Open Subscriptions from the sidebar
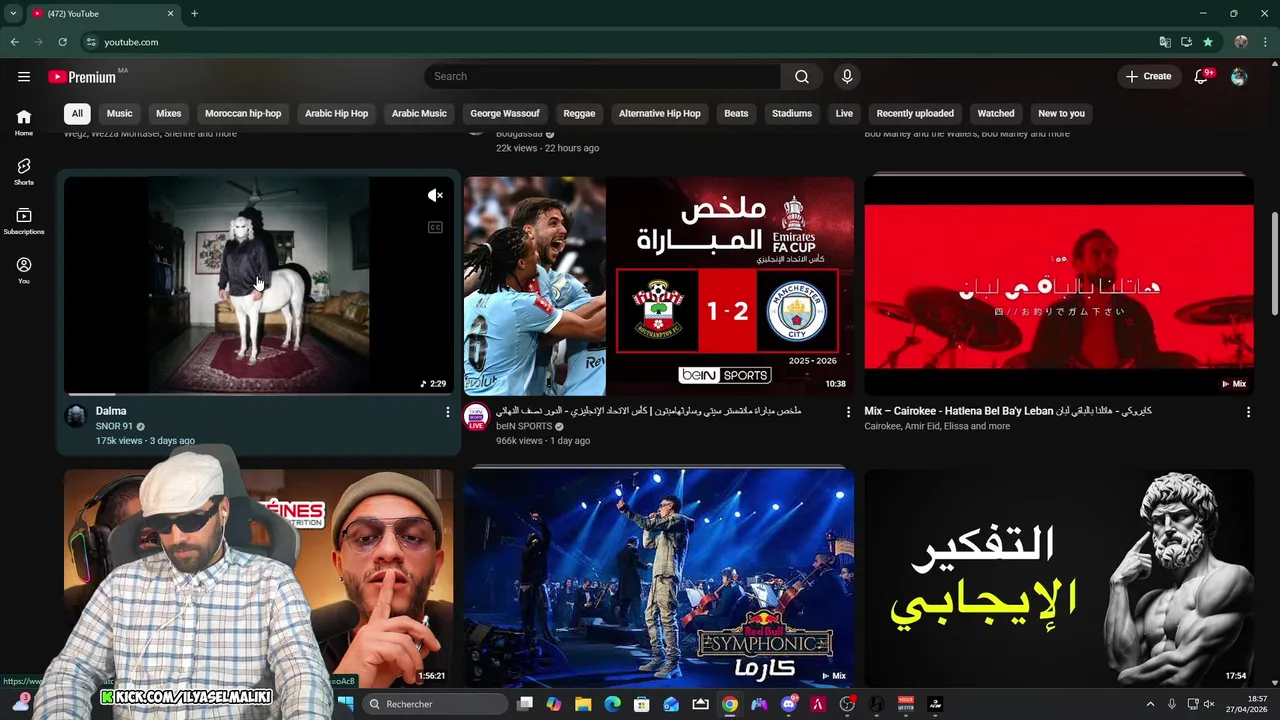 (24, 221)
